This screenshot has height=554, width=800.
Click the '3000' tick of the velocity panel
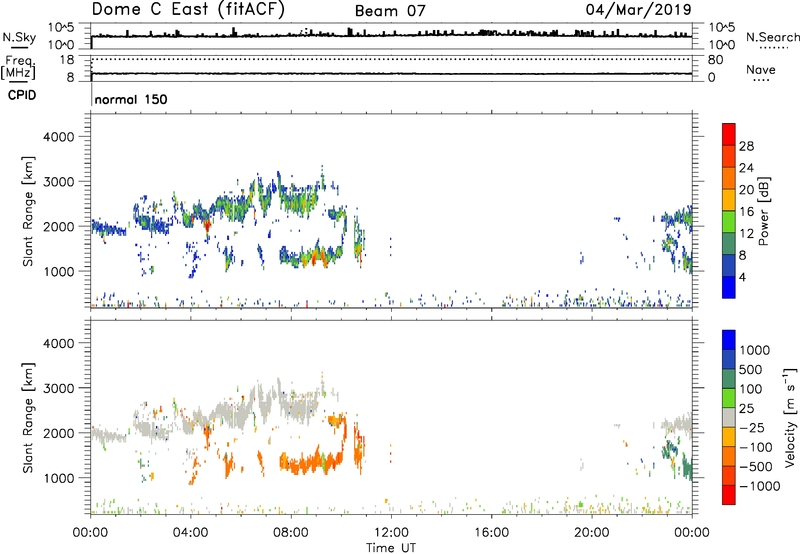click(58, 388)
